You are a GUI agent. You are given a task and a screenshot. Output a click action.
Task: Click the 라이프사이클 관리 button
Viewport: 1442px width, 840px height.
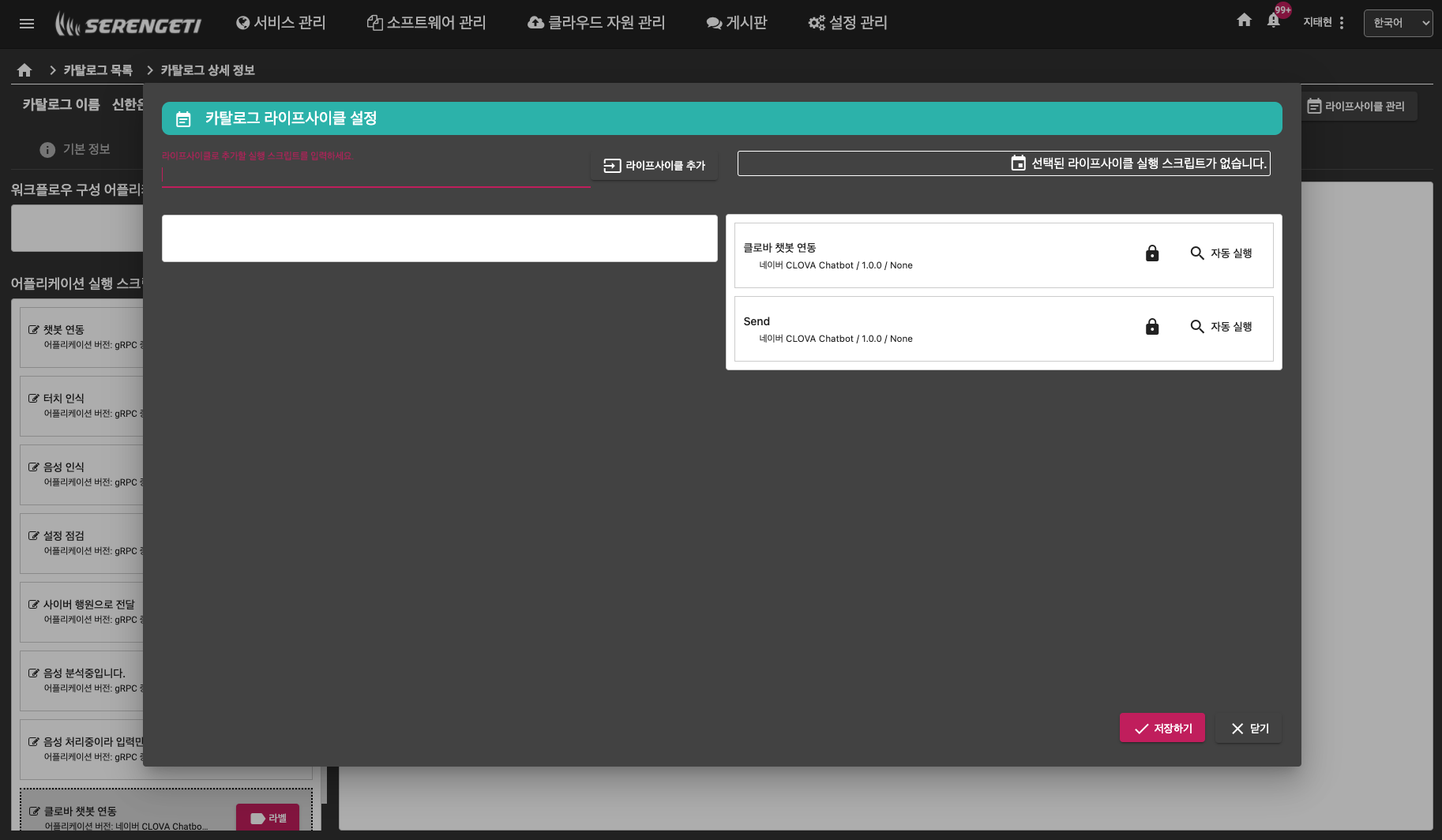[1356, 107]
